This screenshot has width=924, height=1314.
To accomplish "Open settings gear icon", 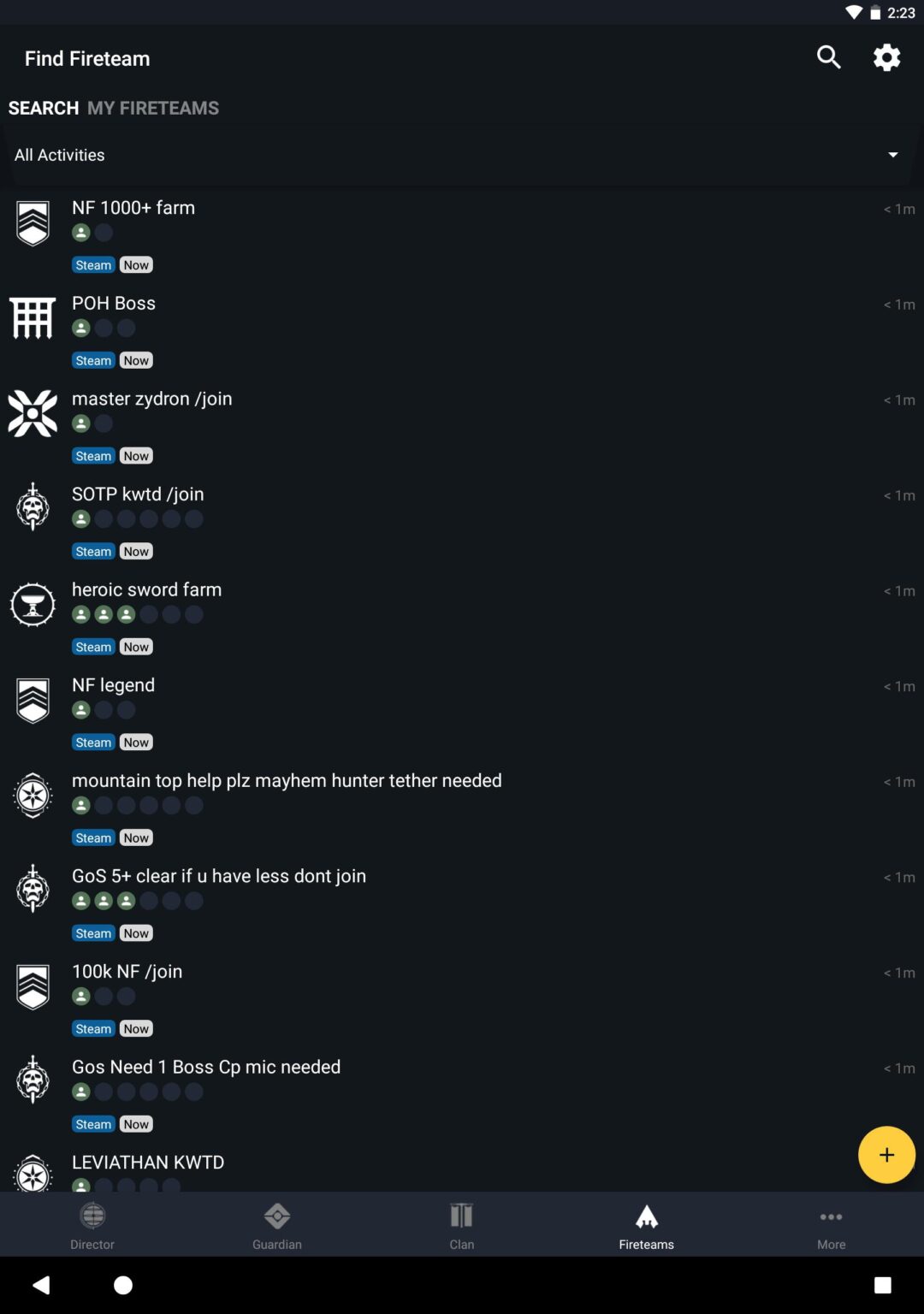I will 886,57.
